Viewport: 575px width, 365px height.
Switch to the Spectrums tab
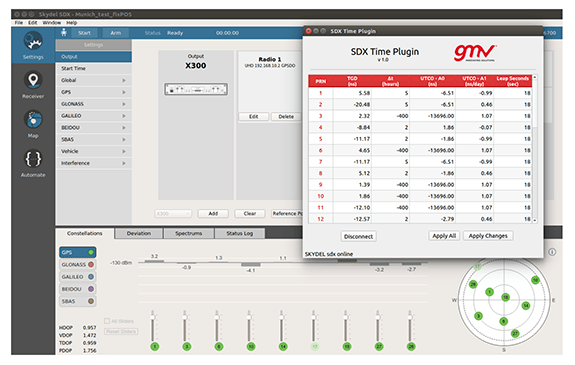[188, 233]
